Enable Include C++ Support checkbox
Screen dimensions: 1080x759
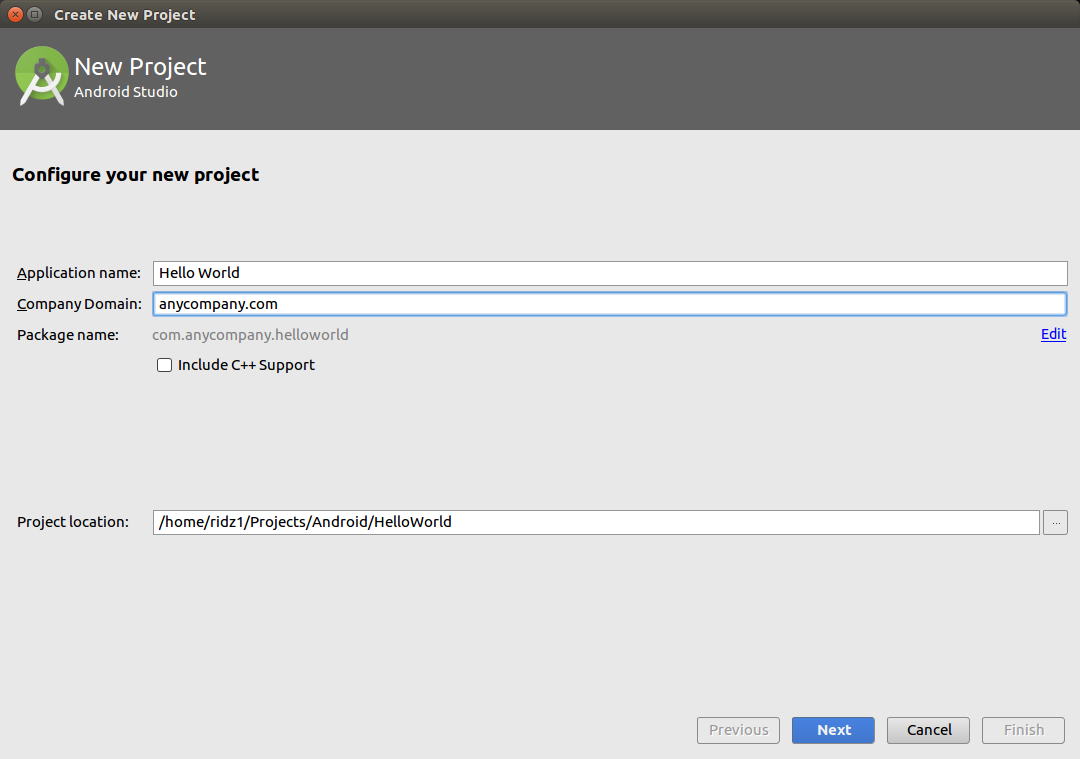[165, 365]
